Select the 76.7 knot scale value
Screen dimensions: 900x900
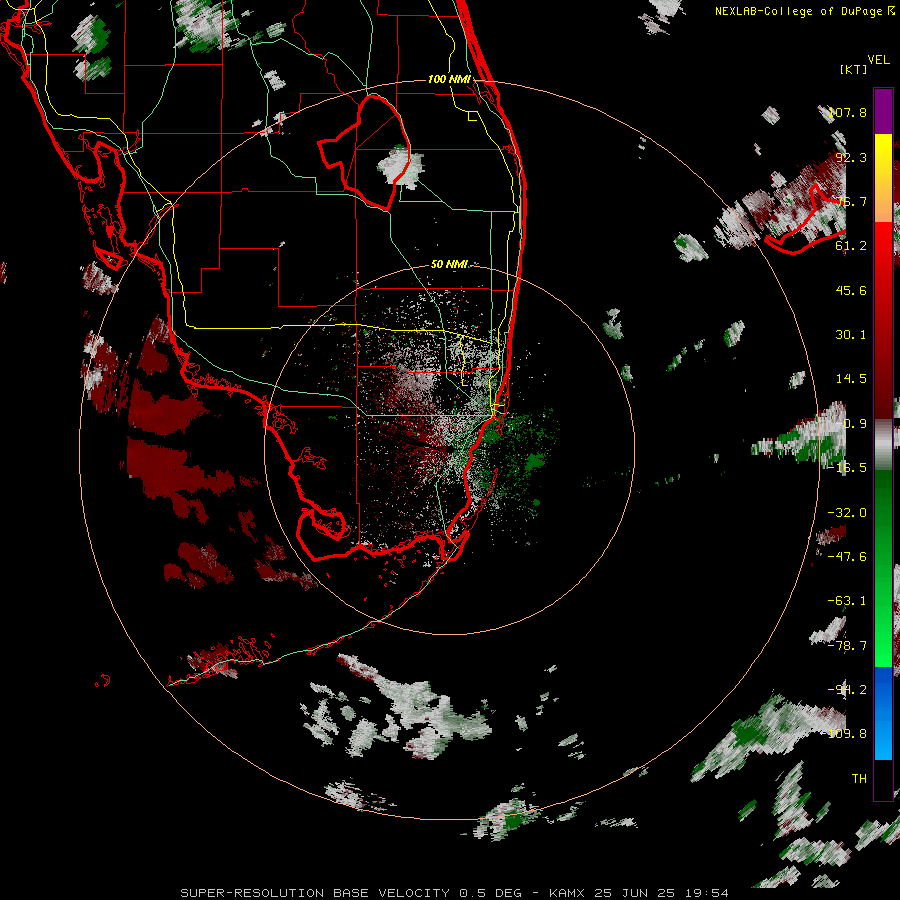click(851, 201)
